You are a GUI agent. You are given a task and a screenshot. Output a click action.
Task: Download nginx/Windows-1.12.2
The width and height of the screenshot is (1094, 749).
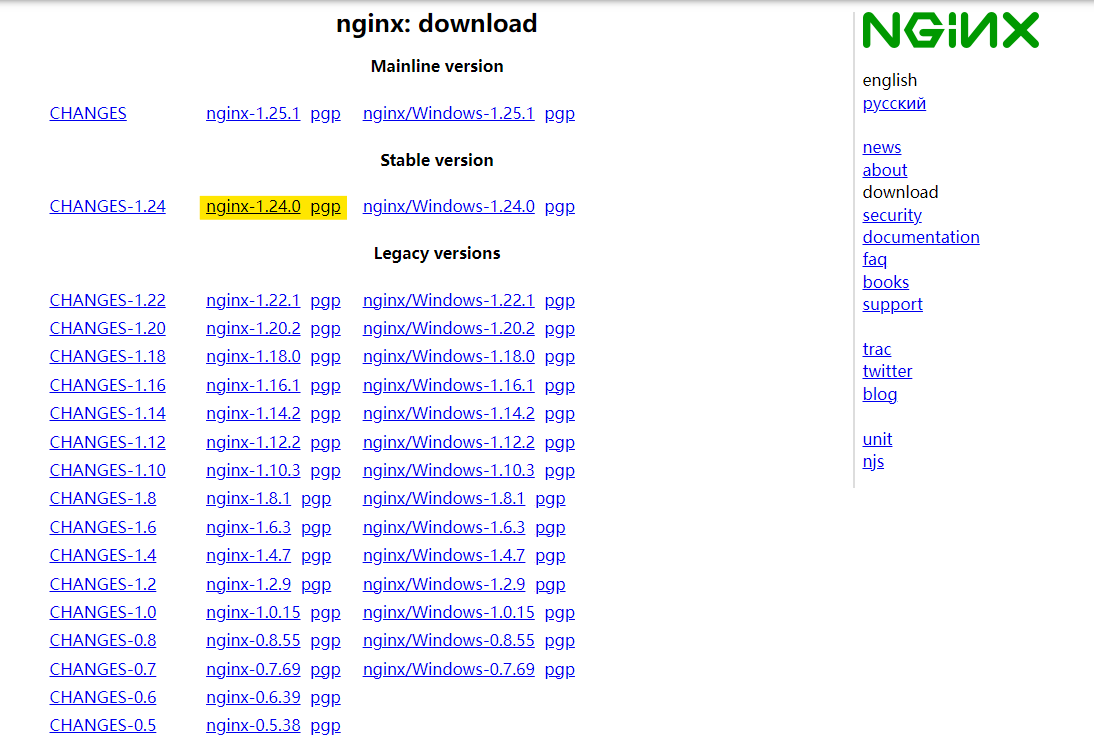pos(449,442)
